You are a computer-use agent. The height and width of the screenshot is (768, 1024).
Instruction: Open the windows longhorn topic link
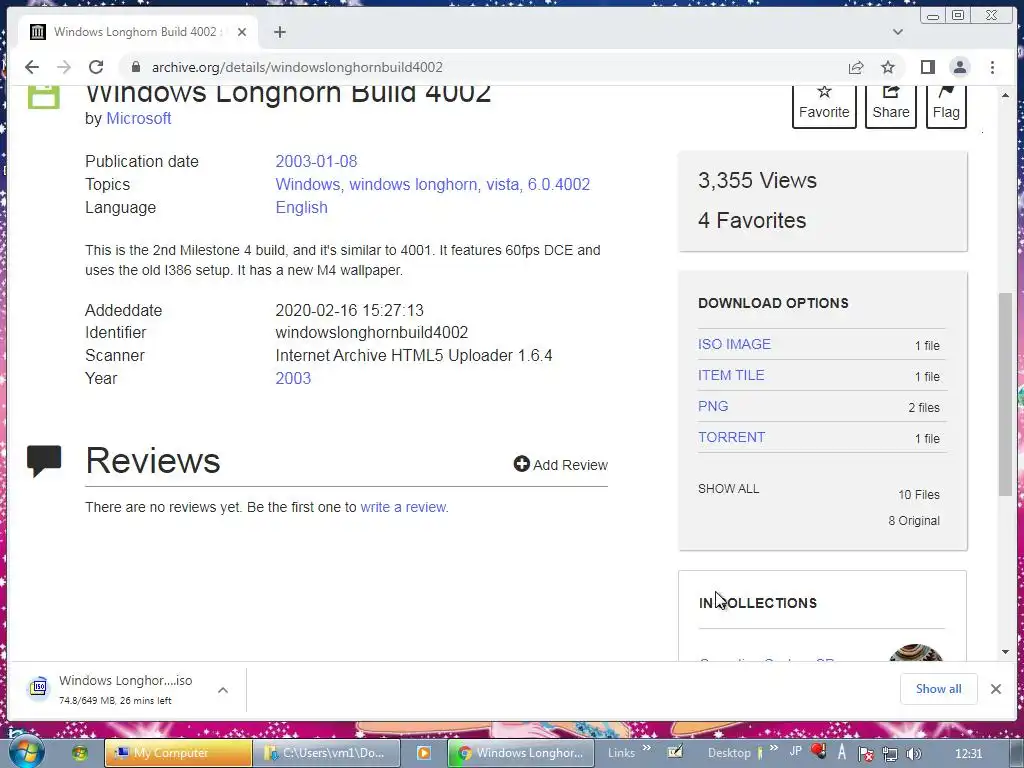(413, 185)
